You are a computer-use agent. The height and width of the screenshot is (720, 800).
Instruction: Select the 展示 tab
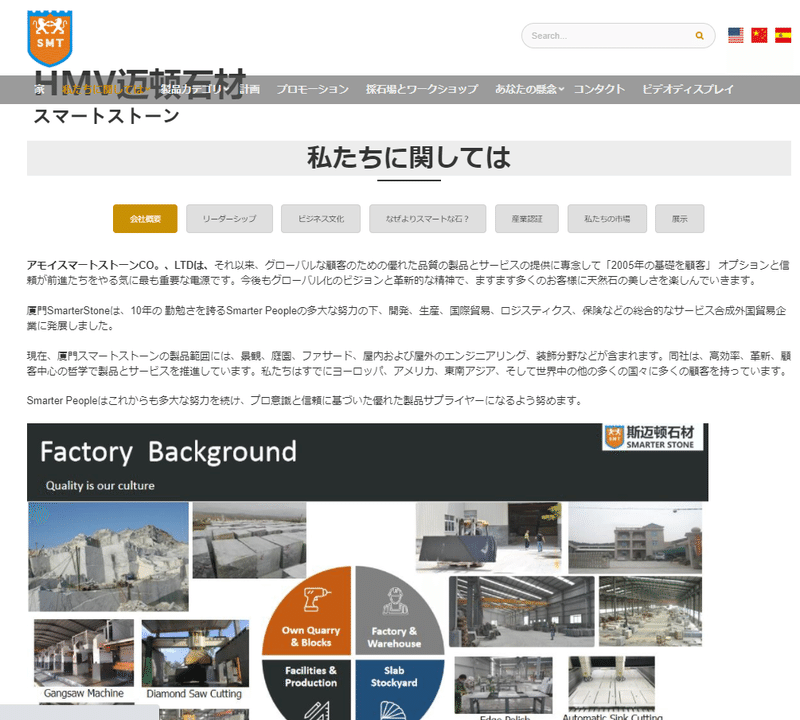pyautogui.click(x=680, y=219)
